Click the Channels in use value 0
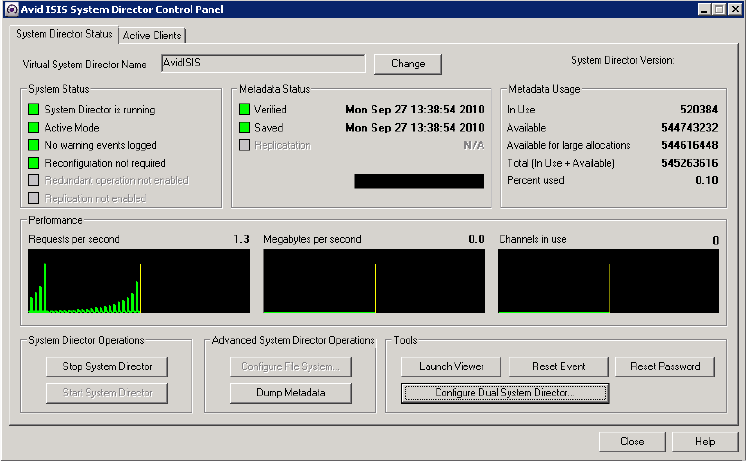This screenshot has width=746, height=461. 716,240
